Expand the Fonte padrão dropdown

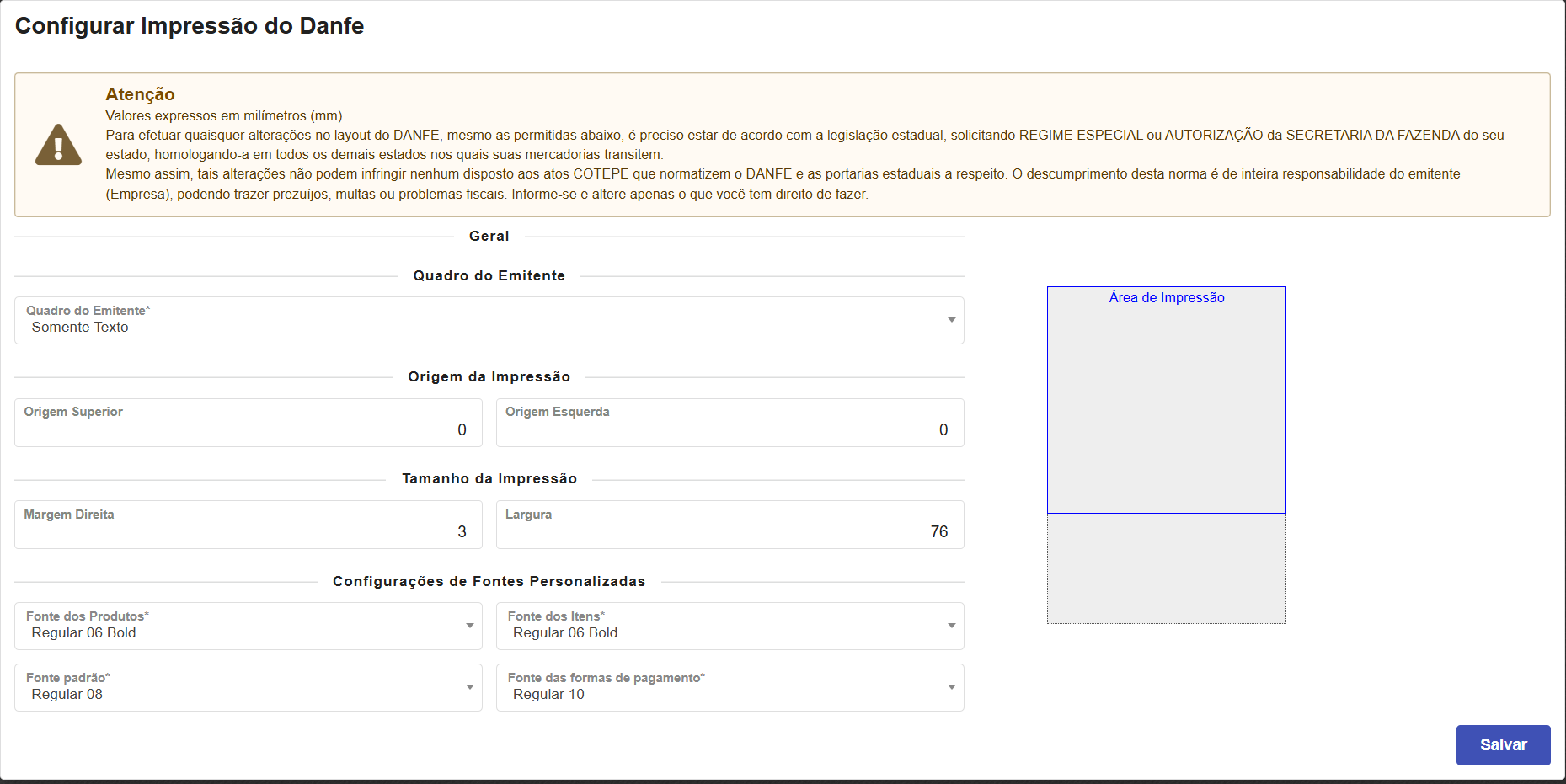click(x=248, y=688)
